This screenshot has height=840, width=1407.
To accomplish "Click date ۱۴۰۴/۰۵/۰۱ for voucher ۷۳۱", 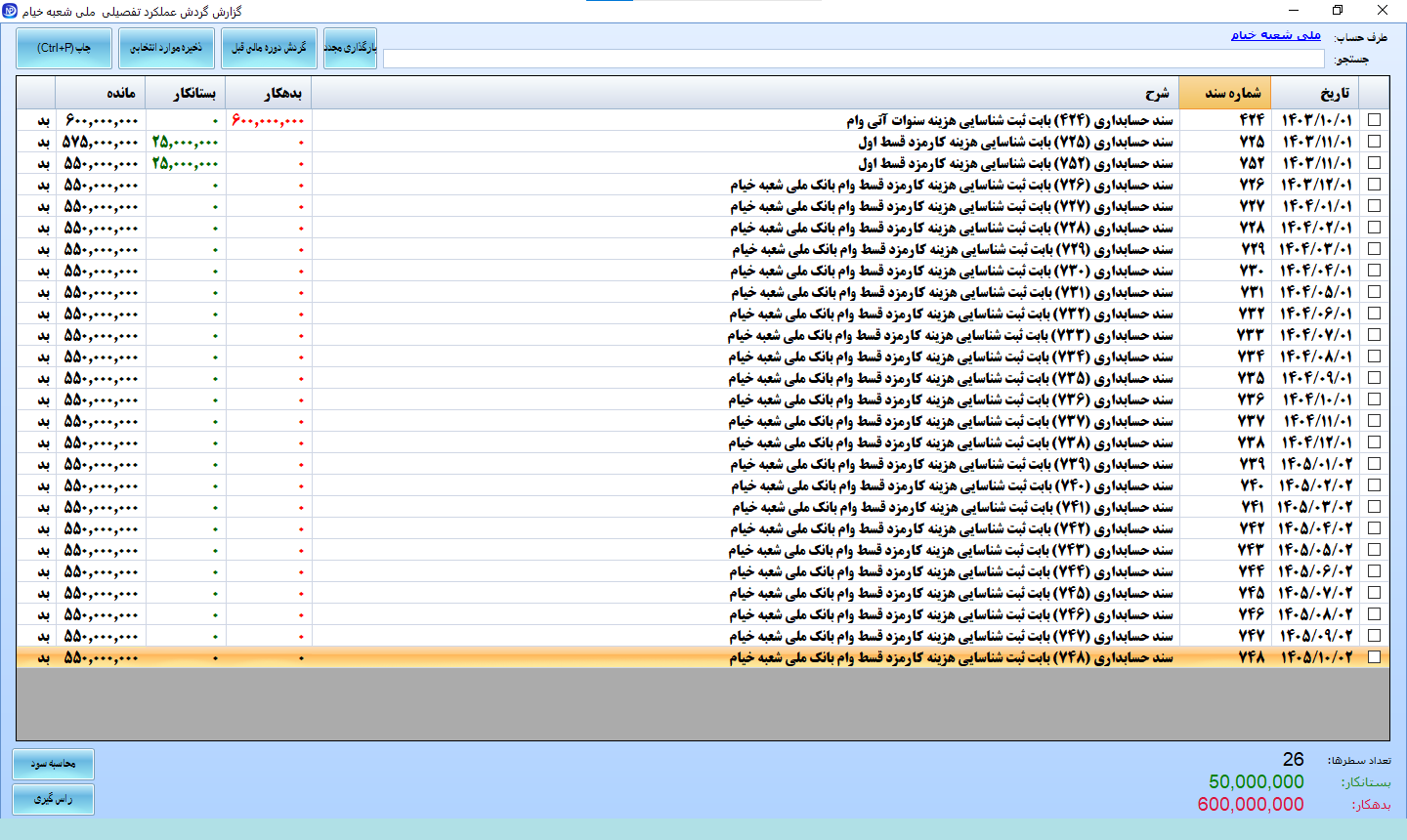I will pyautogui.click(x=1316, y=292).
